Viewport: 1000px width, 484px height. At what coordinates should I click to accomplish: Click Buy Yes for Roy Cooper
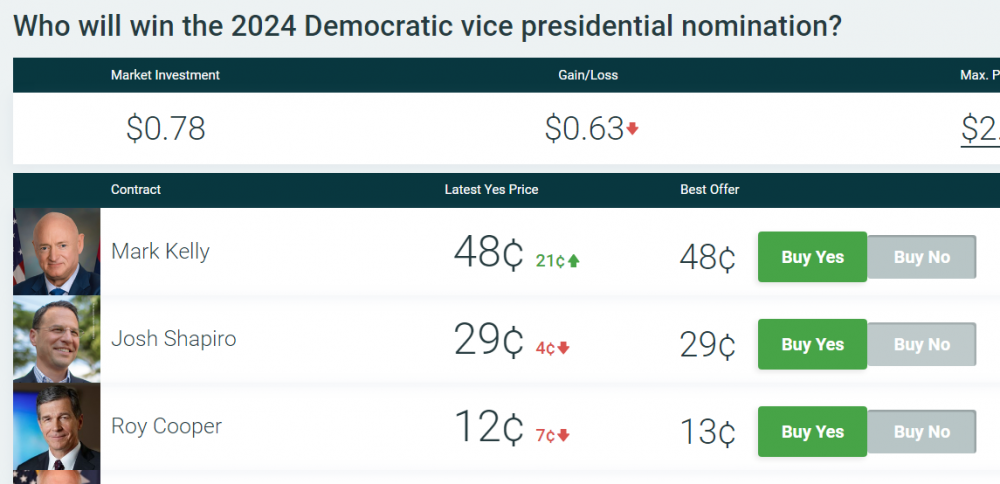[x=812, y=432]
